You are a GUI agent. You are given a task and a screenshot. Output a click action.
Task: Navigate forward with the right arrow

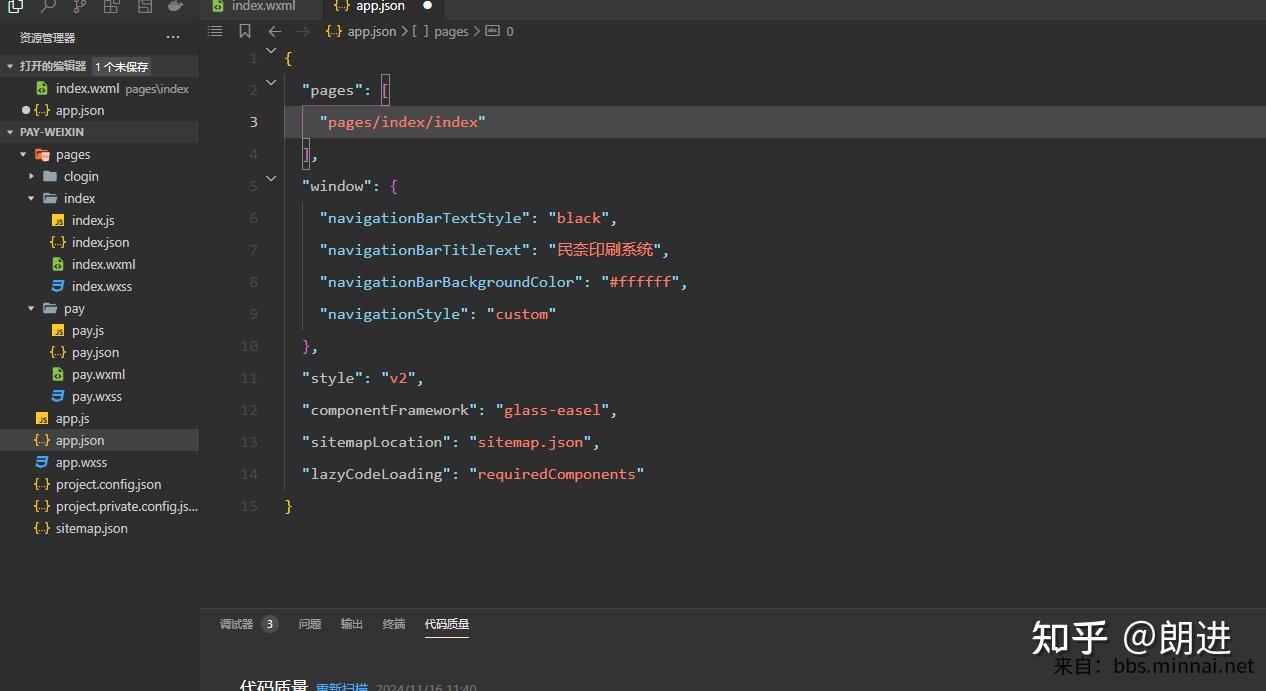[304, 31]
